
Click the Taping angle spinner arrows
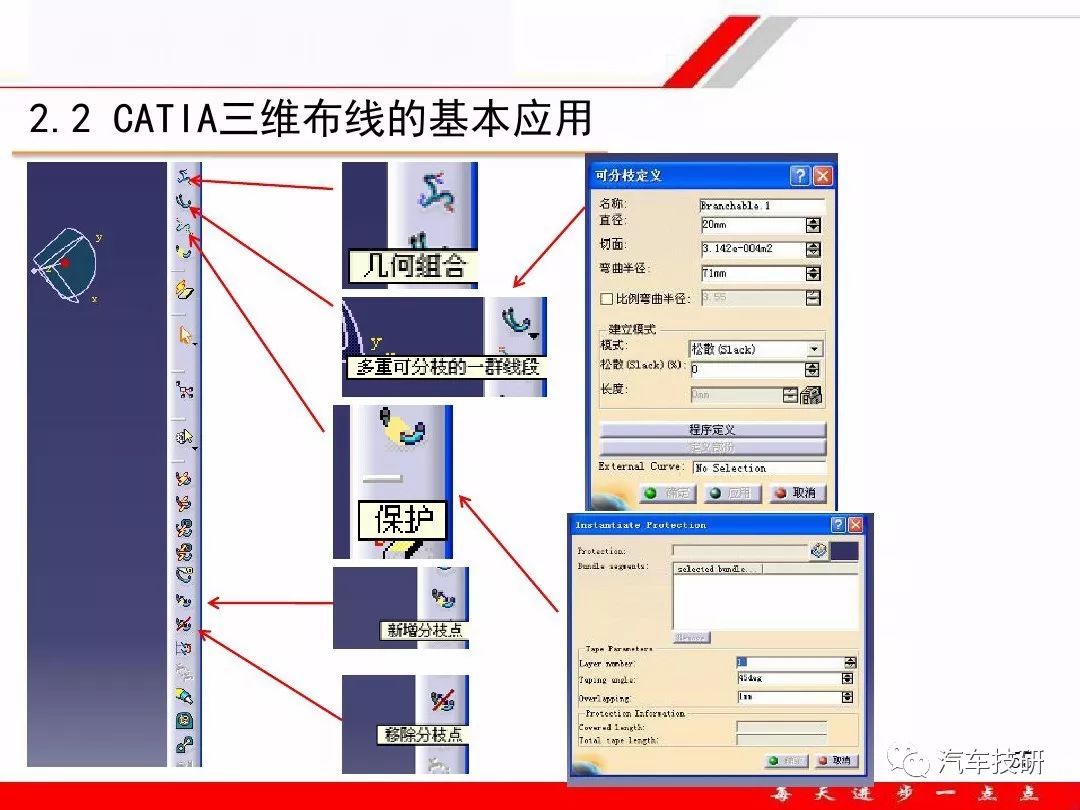pyautogui.click(x=848, y=678)
